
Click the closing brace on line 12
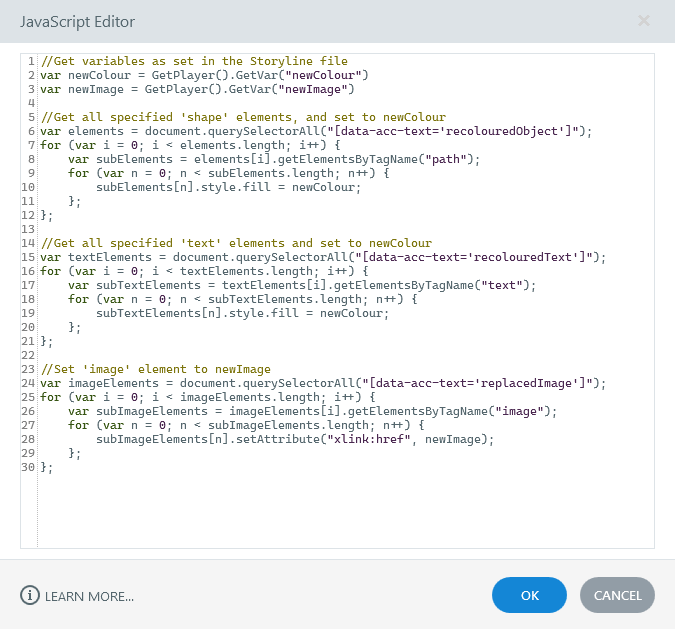(x=46, y=215)
